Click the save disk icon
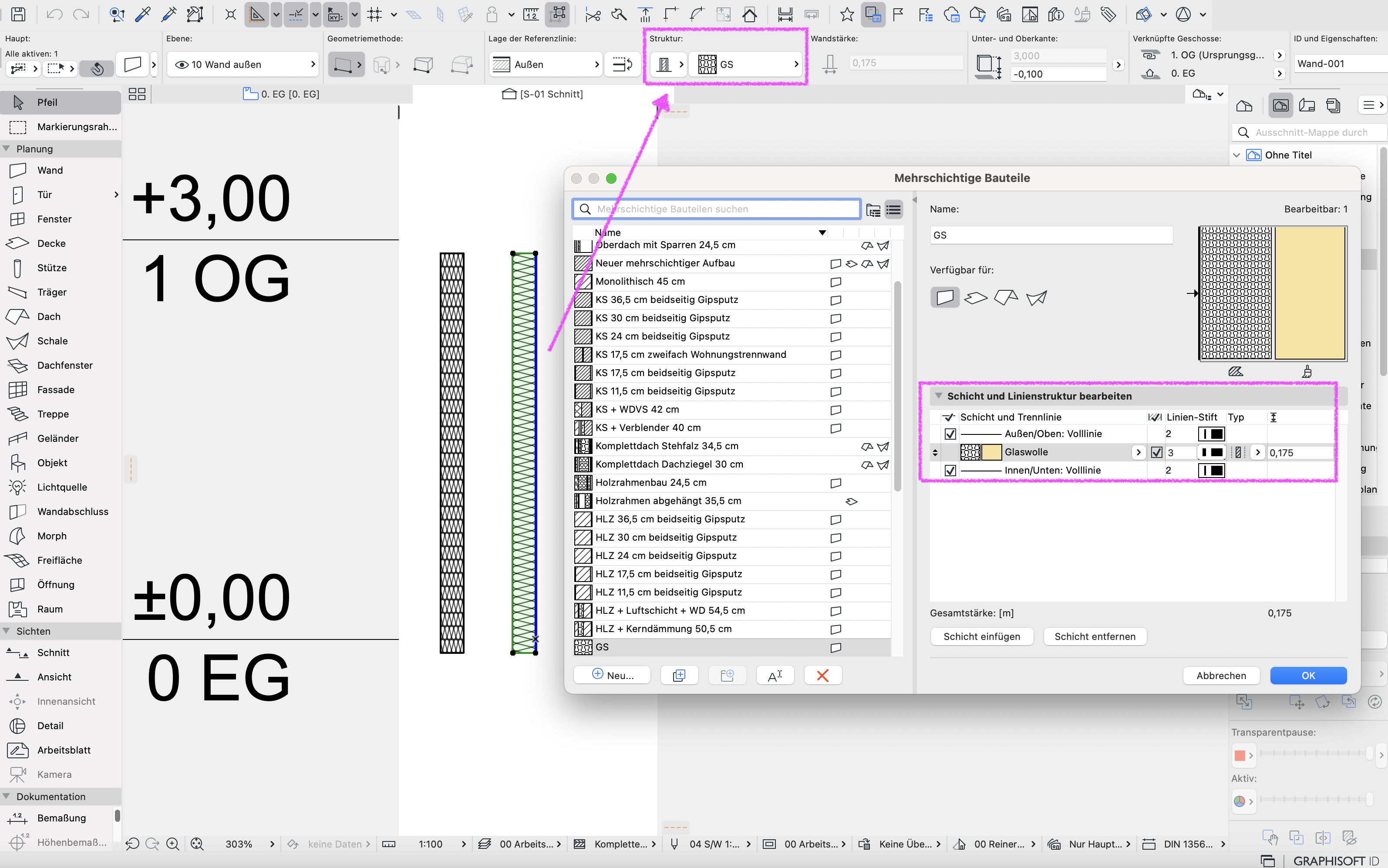 pyautogui.click(x=18, y=14)
